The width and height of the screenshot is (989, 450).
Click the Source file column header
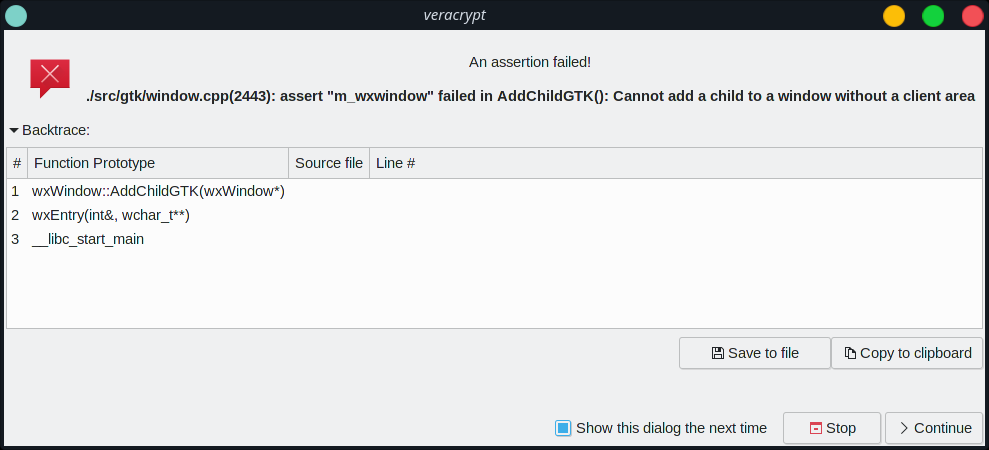tap(329, 163)
